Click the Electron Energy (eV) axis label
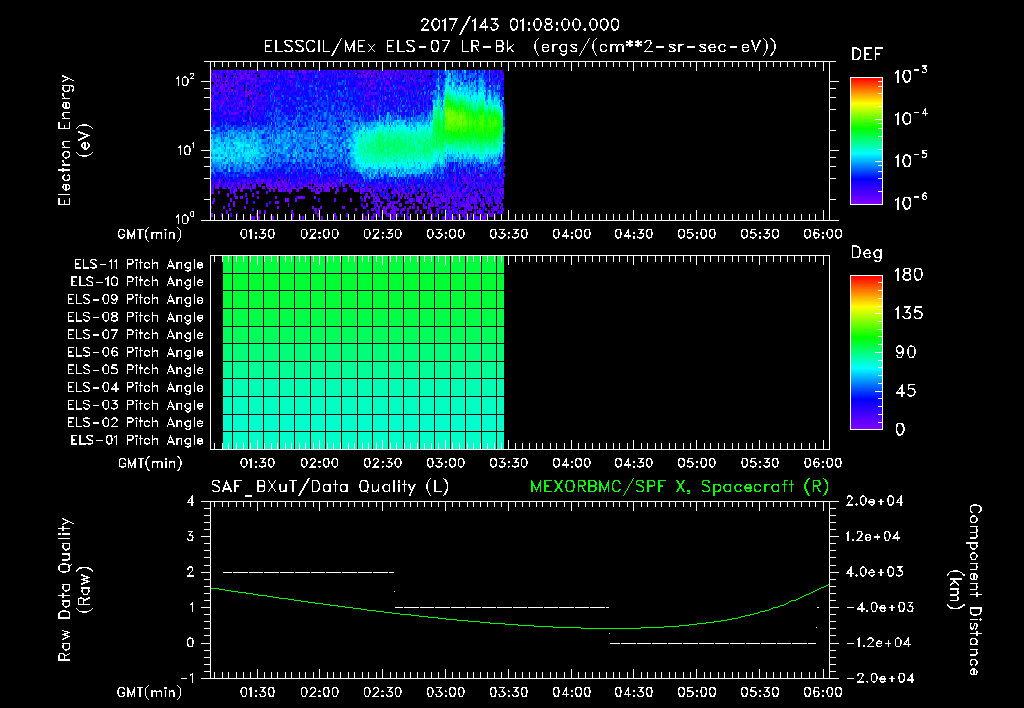1024x708 pixels. click(x=74, y=140)
